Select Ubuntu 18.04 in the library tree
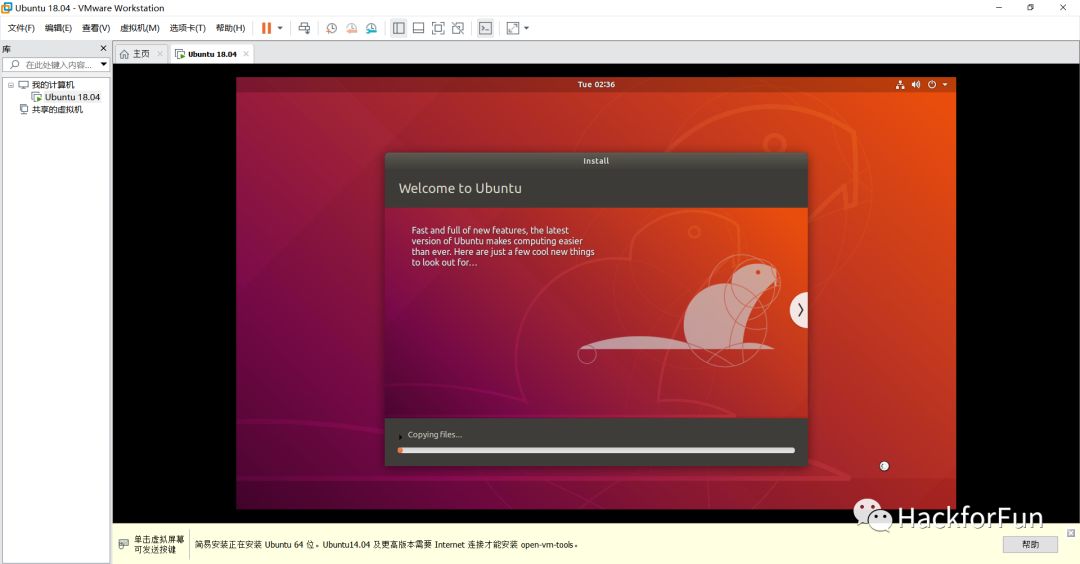This screenshot has width=1080, height=564. [x=72, y=97]
